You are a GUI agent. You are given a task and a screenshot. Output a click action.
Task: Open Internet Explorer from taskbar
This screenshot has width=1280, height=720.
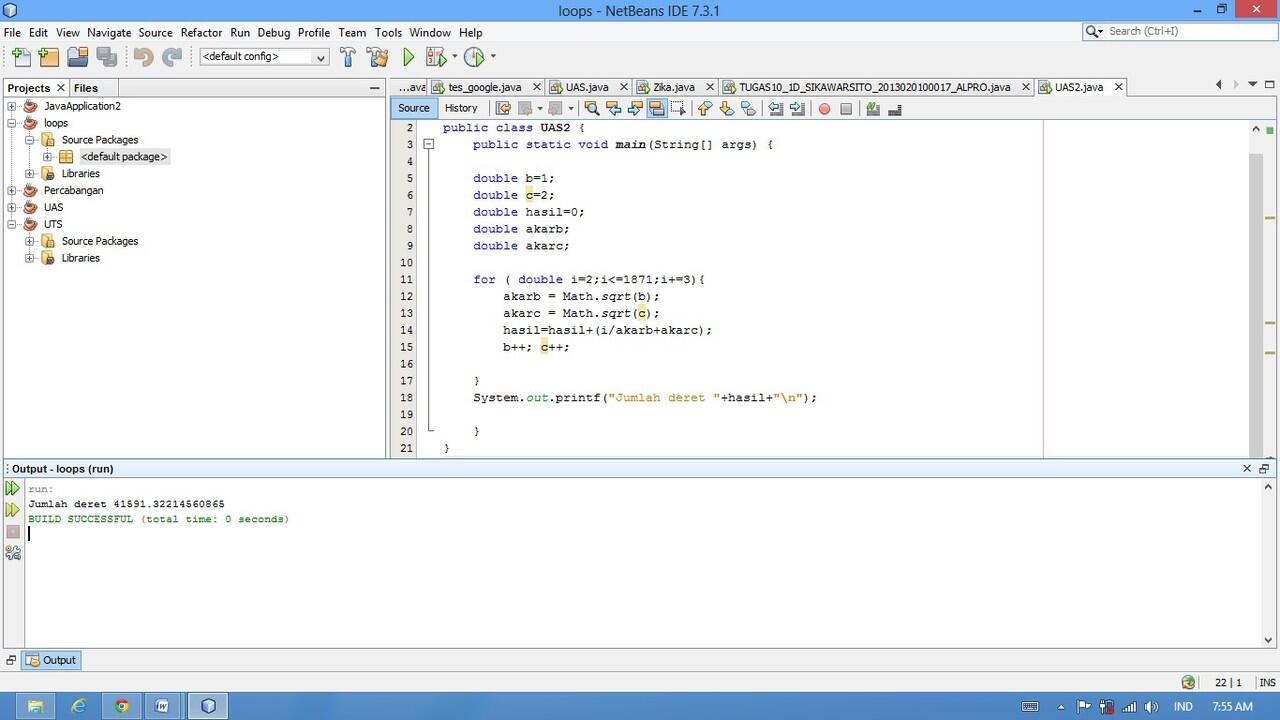[x=78, y=706]
